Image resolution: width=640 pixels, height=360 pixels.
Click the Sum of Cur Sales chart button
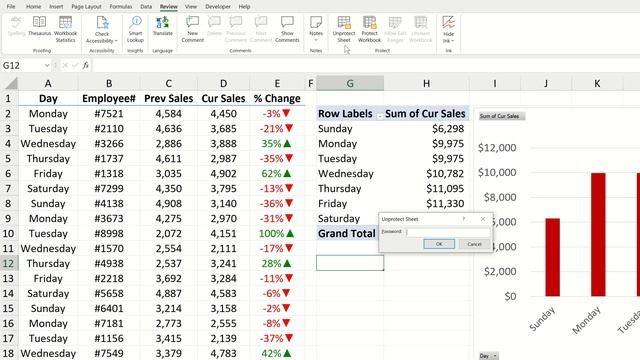point(502,116)
